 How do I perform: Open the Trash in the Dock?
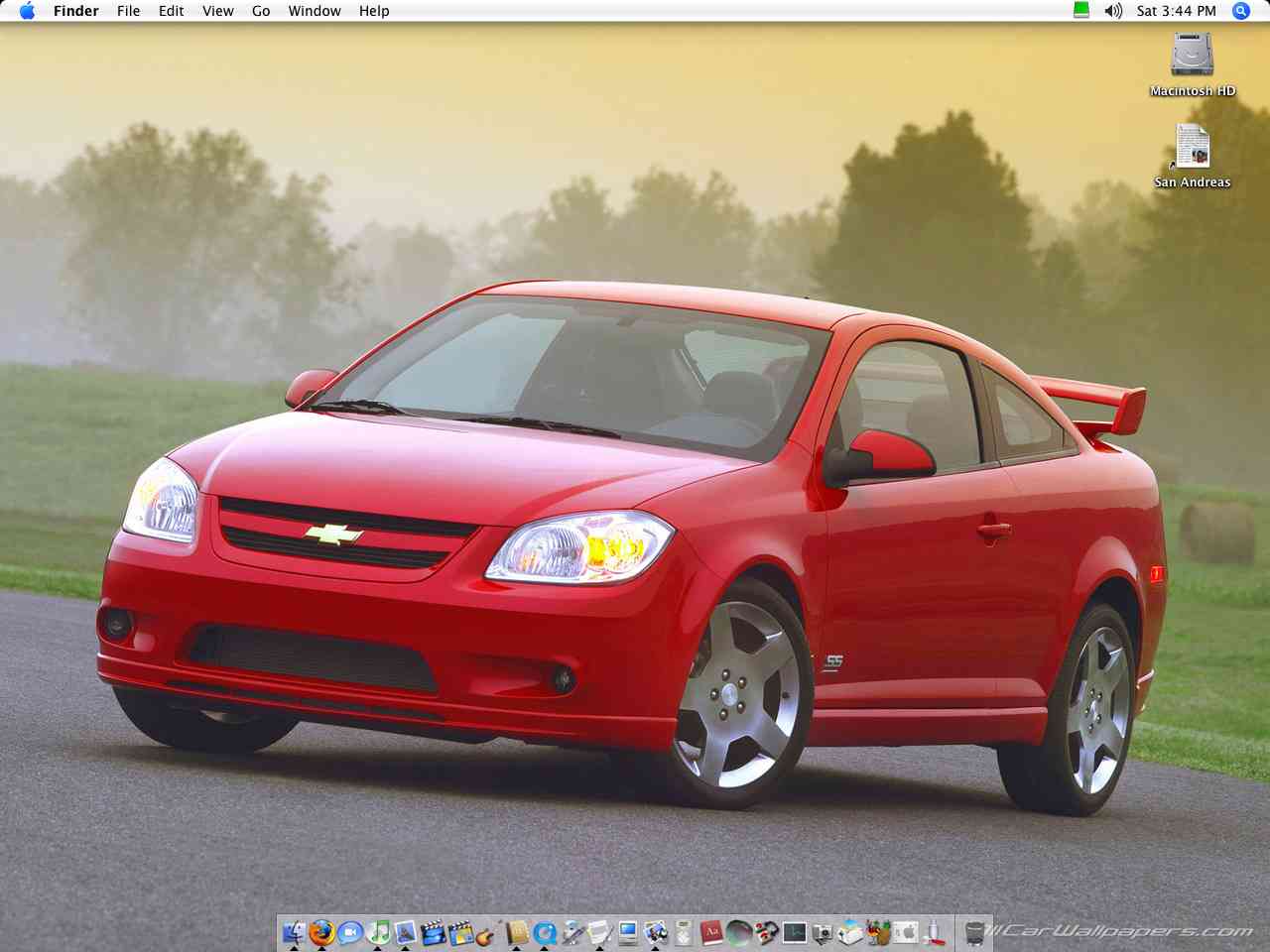974,932
